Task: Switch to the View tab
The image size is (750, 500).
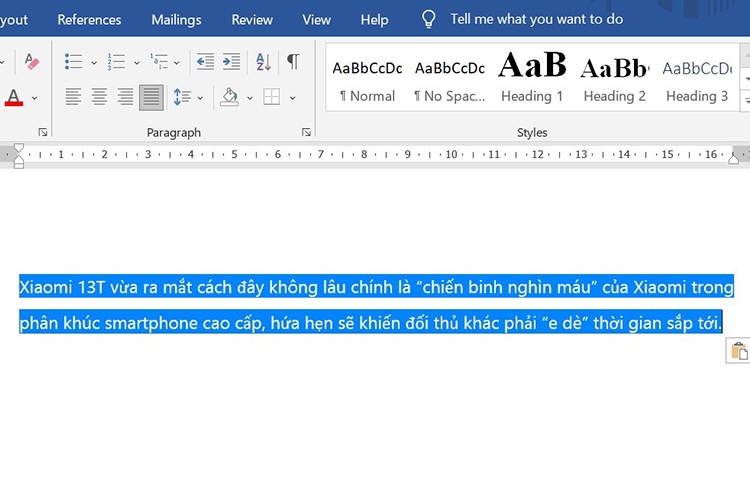Action: [317, 20]
